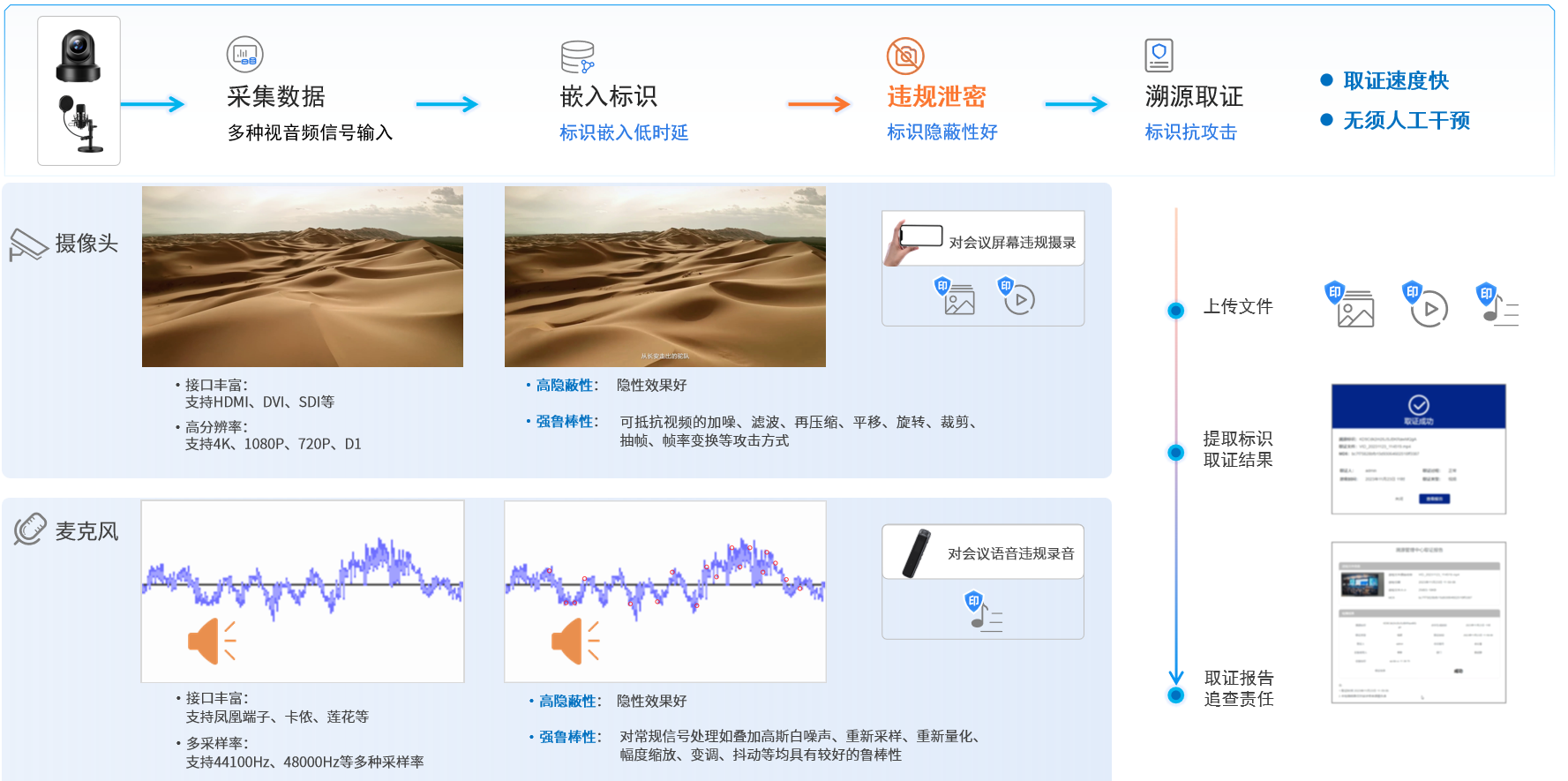Image resolution: width=1568 pixels, height=781 pixels.
Task: Click the 对会议屏幕违规摄录 label
Action: click(1012, 242)
